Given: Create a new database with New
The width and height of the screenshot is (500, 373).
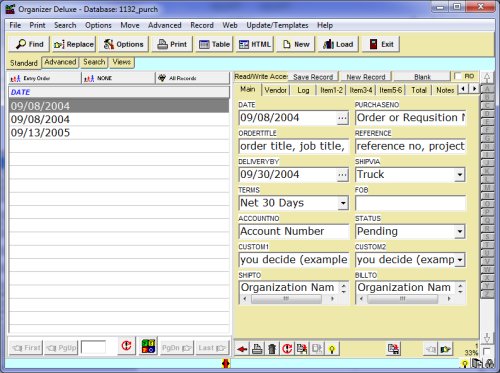Looking at the screenshot, I should pyautogui.click(x=296, y=44).
